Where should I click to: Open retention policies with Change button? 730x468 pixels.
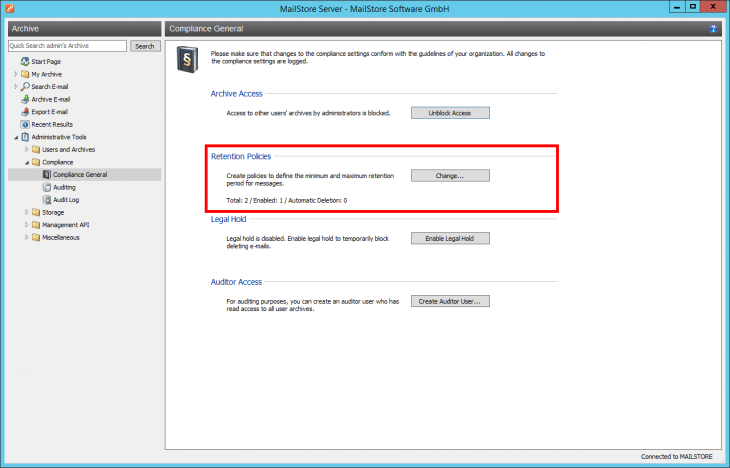click(450, 176)
